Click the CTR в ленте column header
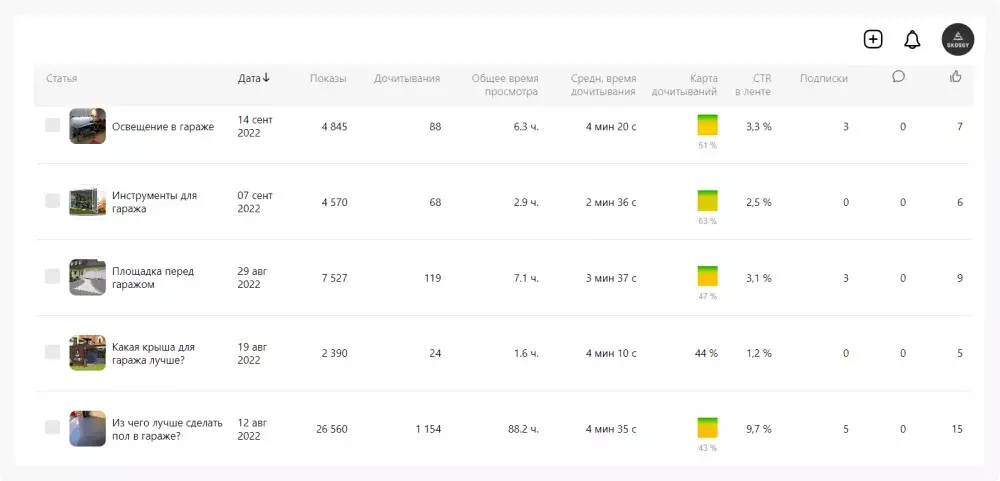This screenshot has height=481, width=1000. click(x=753, y=84)
